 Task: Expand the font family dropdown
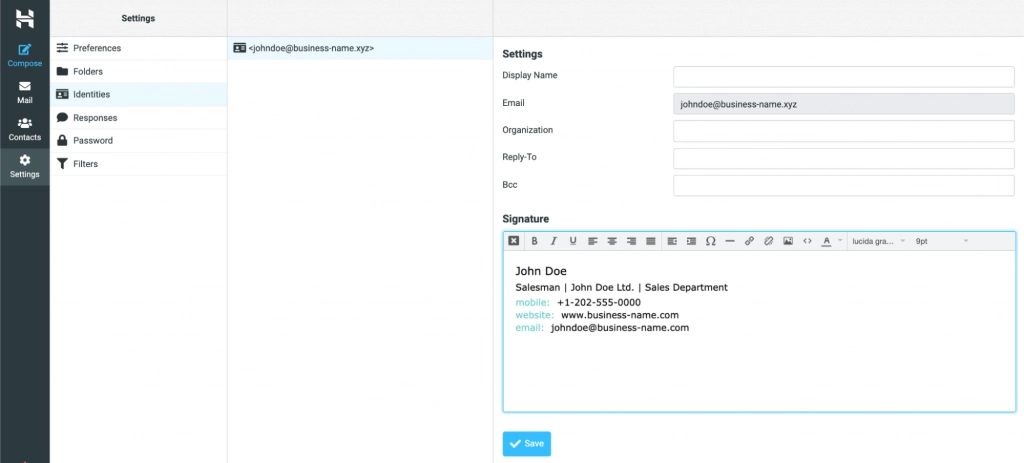pyautogui.click(x=878, y=241)
